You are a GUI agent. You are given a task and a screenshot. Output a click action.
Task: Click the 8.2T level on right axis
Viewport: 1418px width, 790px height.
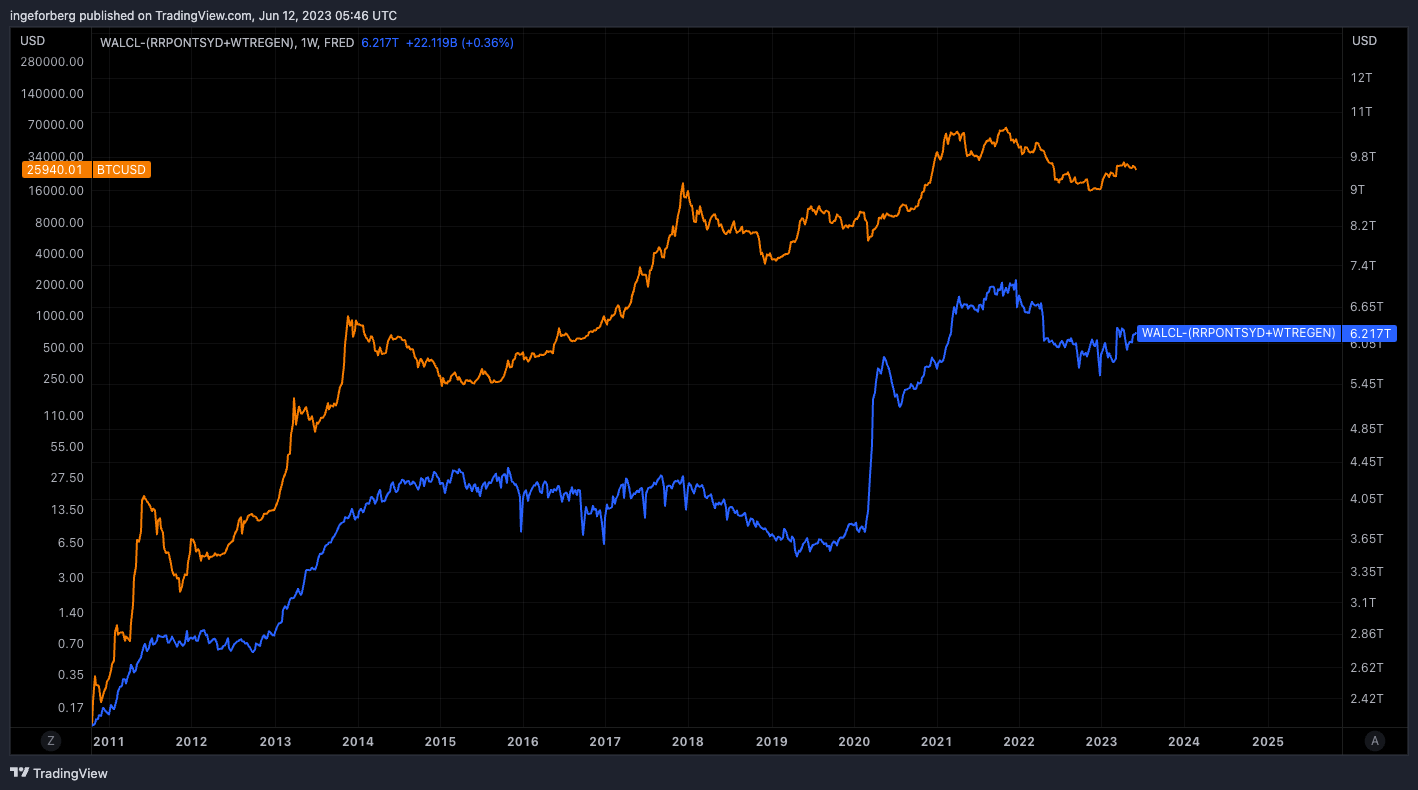click(x=1364, y=226)
